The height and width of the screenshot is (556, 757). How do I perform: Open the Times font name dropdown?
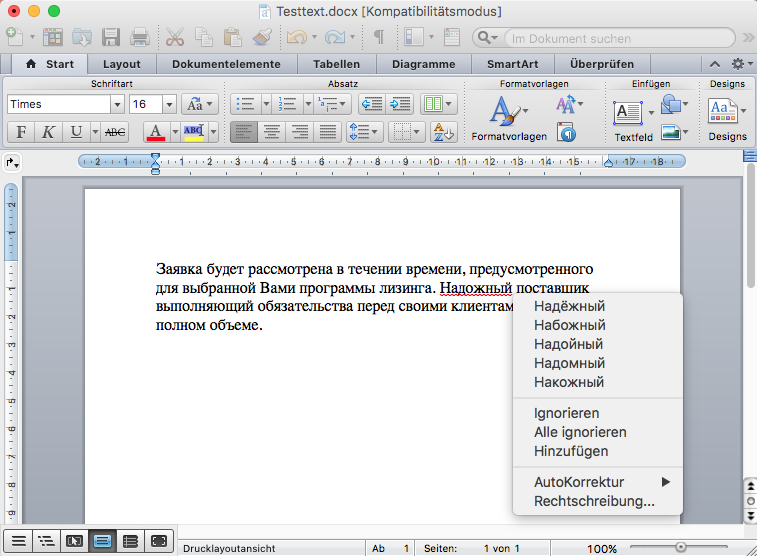(x=117, y=104)
